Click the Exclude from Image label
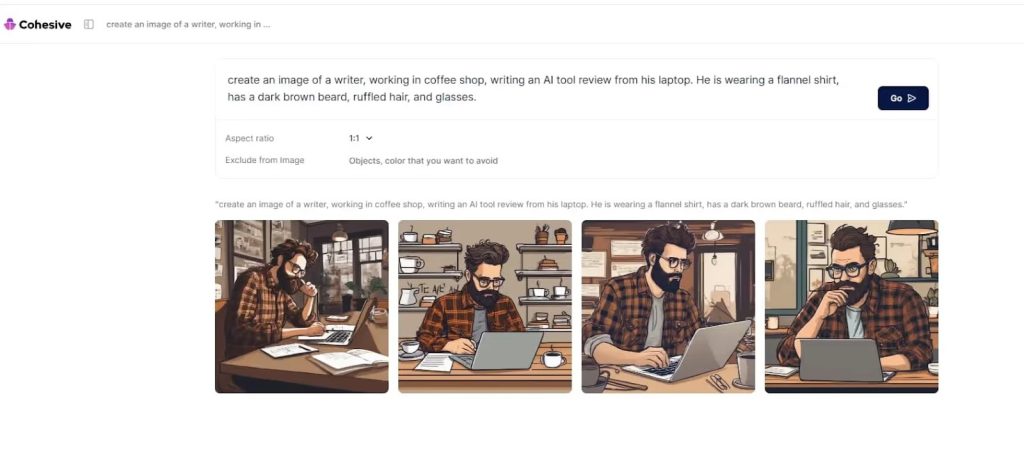 (x=264, y=160)
